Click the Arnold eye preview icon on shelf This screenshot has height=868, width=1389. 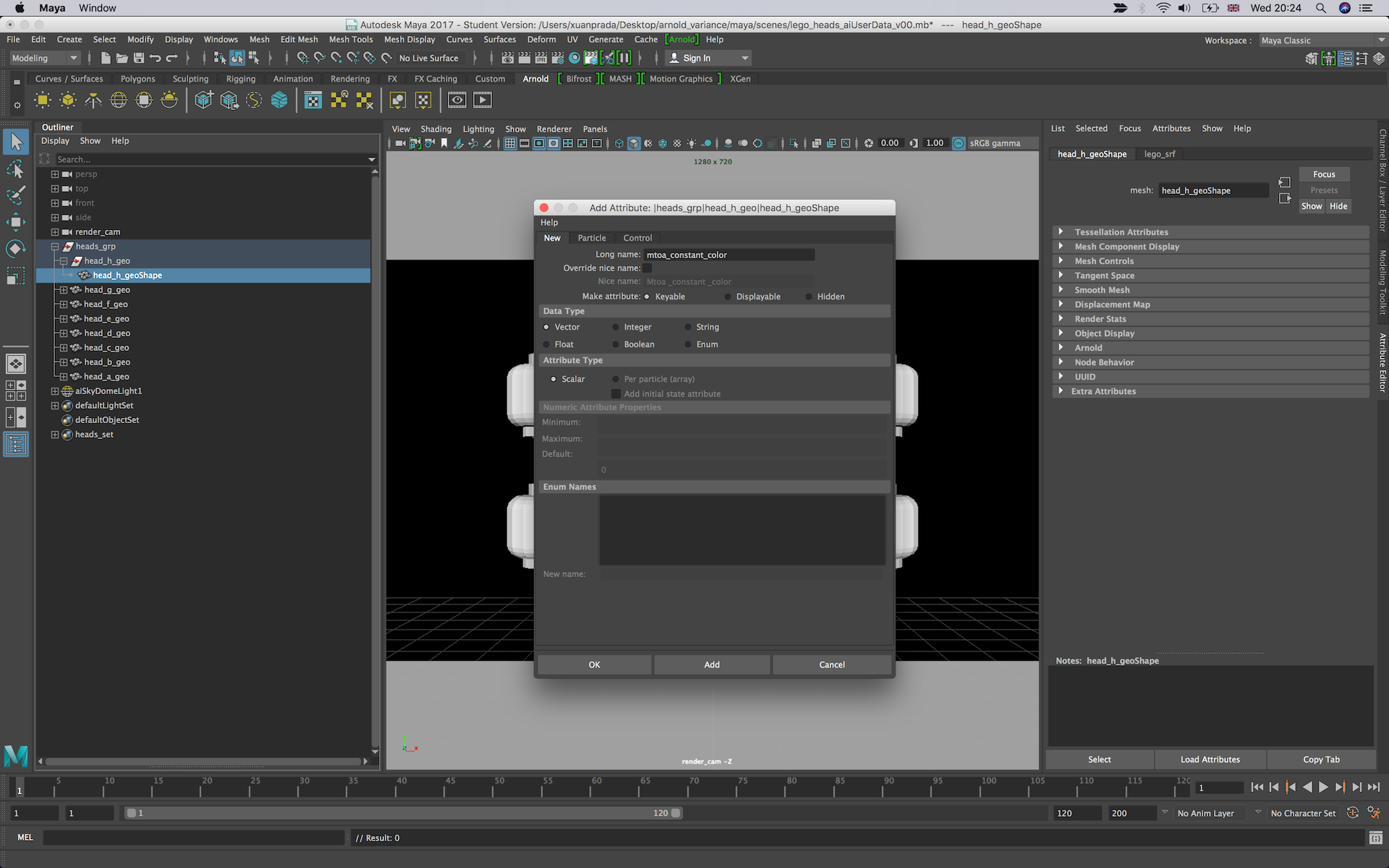457,101
